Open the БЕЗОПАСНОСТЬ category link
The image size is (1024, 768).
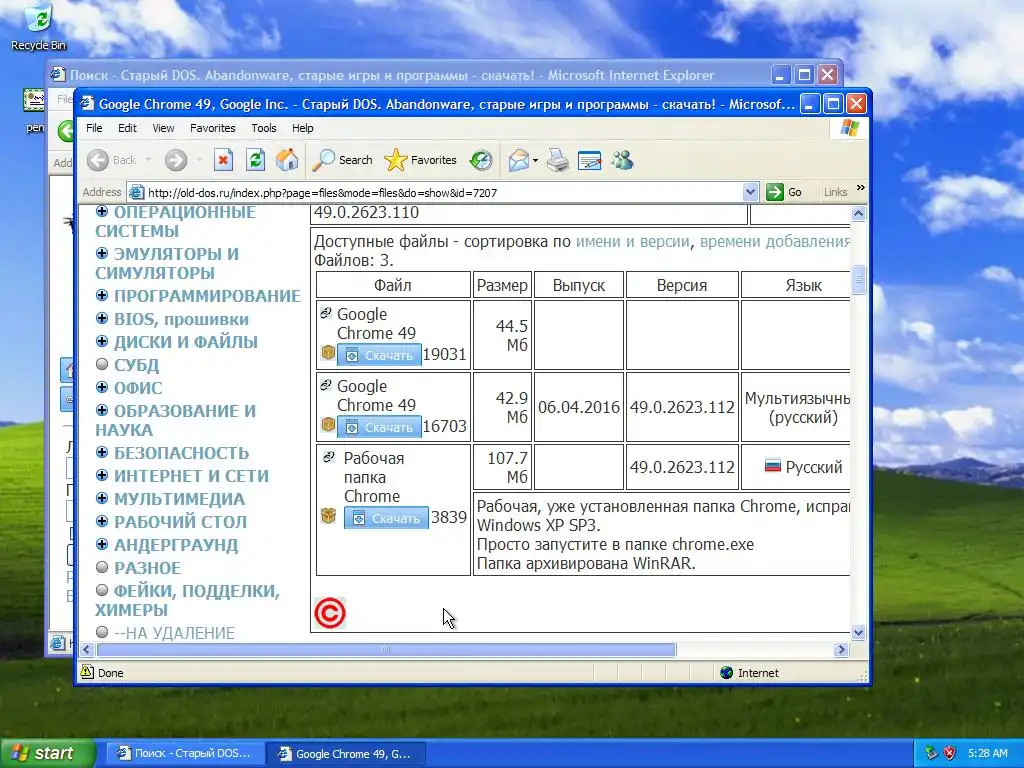182,453
